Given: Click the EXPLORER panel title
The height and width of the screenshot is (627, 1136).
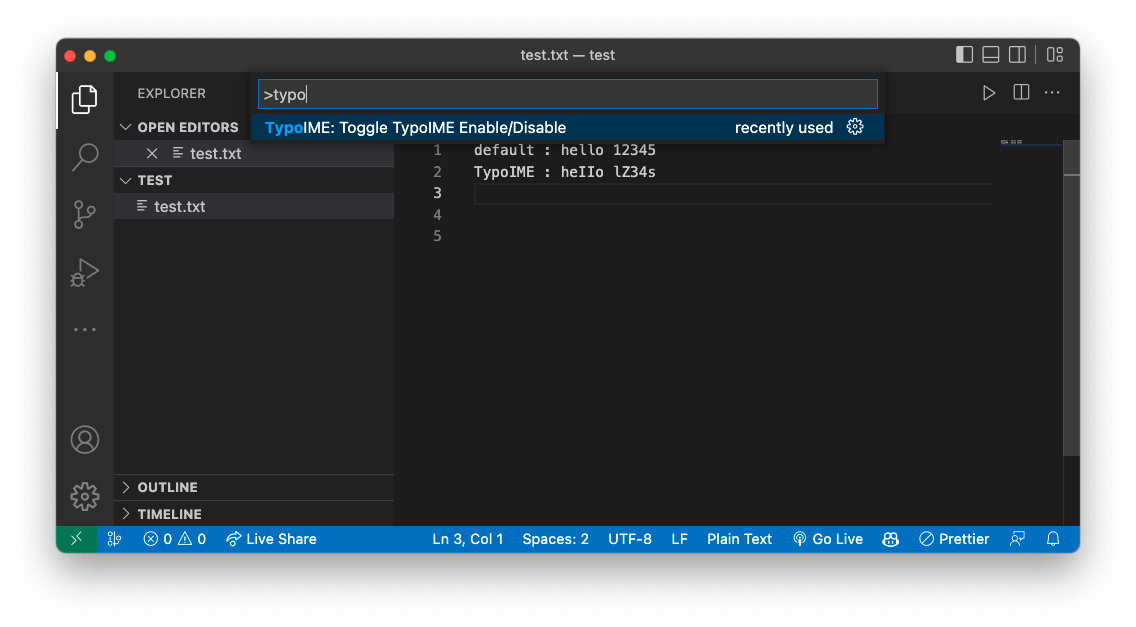Looking at the screenshot, I should [x=172, y=94].
